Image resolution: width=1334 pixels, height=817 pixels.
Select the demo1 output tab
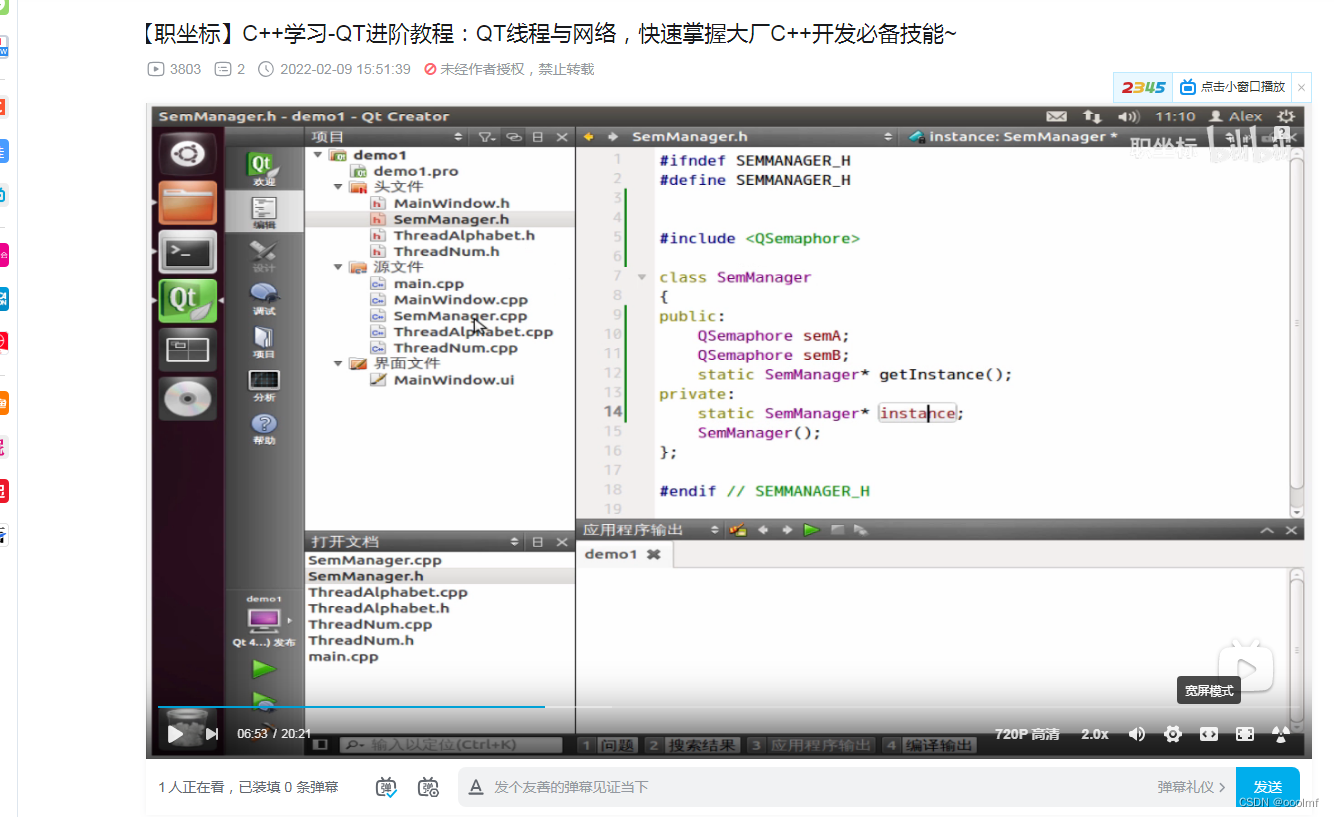click(622, 554)
